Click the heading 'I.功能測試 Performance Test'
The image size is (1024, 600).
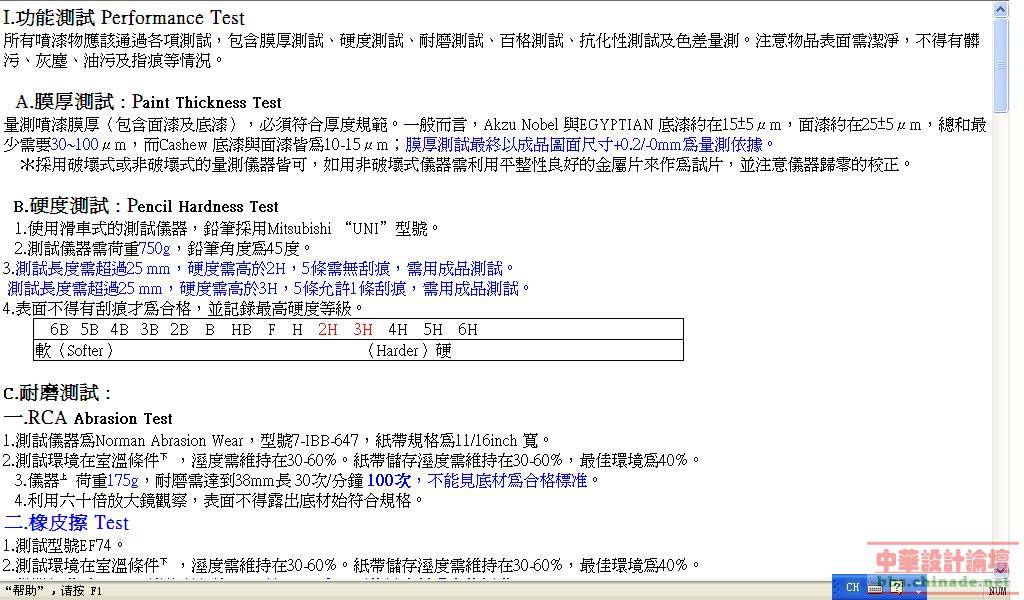(x=124, y=18)
